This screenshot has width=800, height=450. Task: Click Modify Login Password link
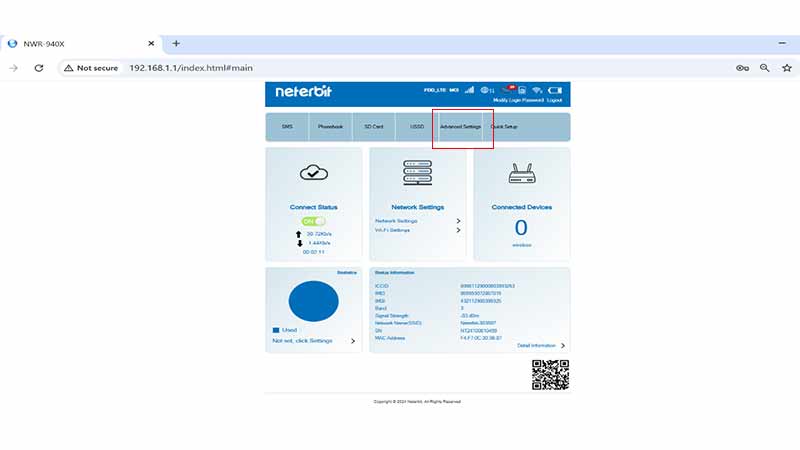(x=518, y=101)
